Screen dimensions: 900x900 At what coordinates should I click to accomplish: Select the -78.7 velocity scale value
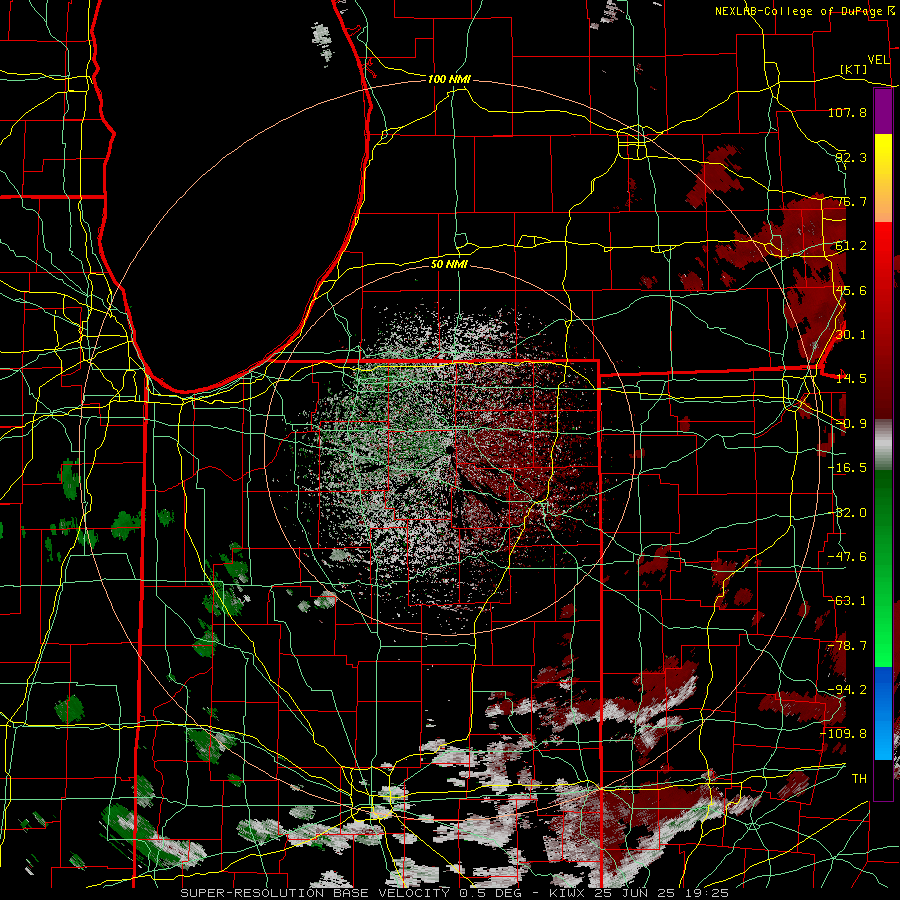click(x=847, y=646)
